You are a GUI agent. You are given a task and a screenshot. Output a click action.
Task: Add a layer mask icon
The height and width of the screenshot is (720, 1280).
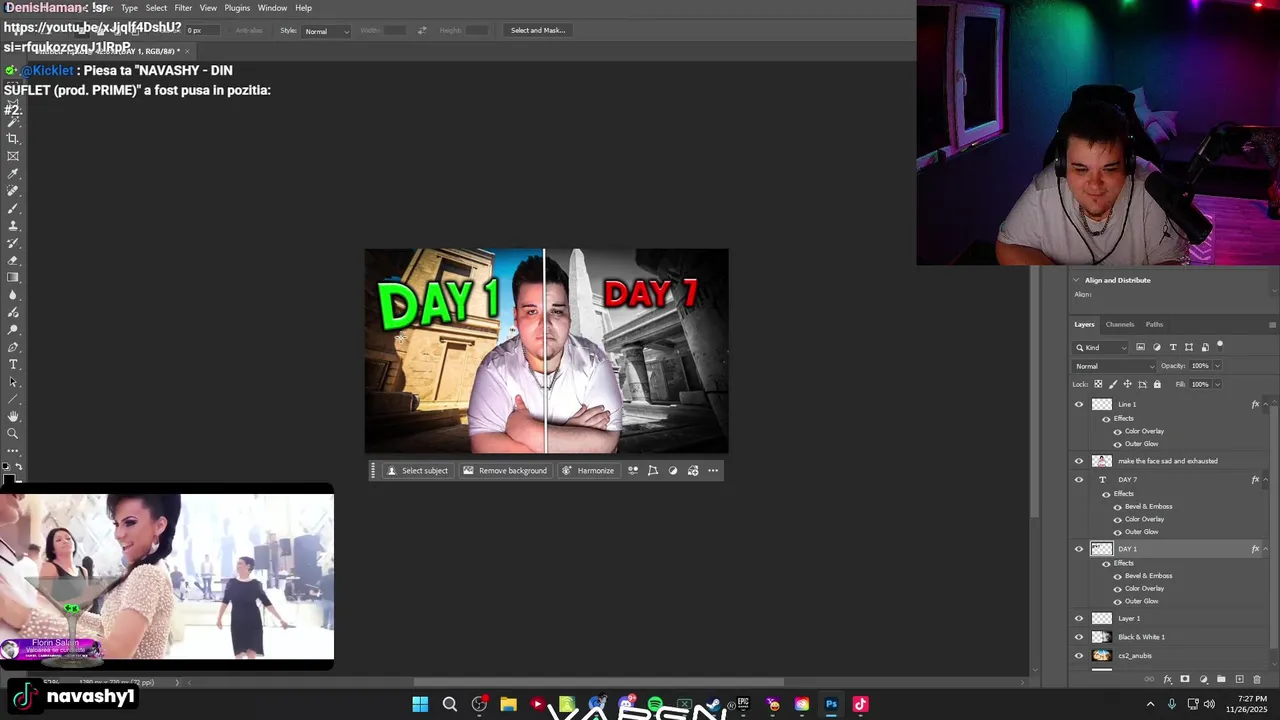click(1185, 679)
